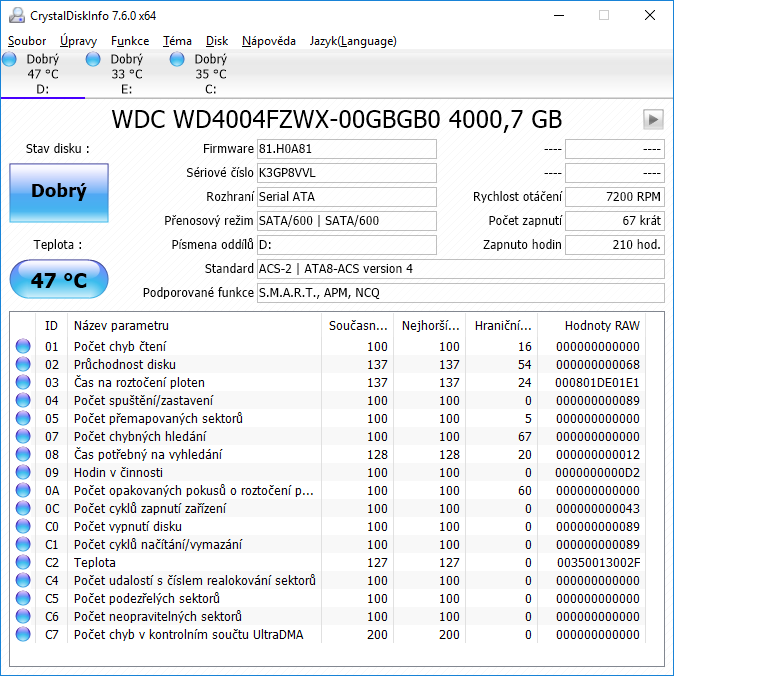Click the Nejhorší... column header
768x676 pixels.
[x=430, y=326]
